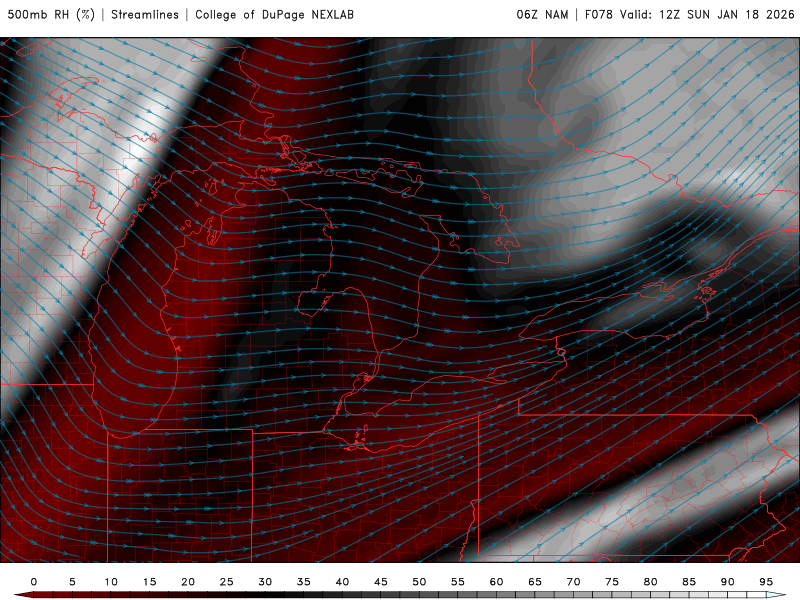Click the 10 label on color scale
This screenshot has height=600, width=800.
pos(111,582)
